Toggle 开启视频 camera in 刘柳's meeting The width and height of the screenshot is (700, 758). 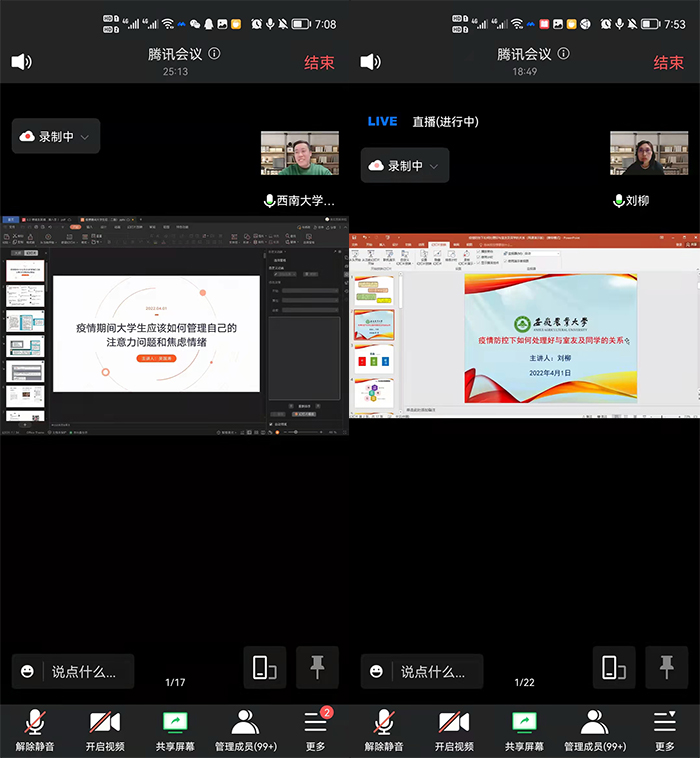pos(454,730)
